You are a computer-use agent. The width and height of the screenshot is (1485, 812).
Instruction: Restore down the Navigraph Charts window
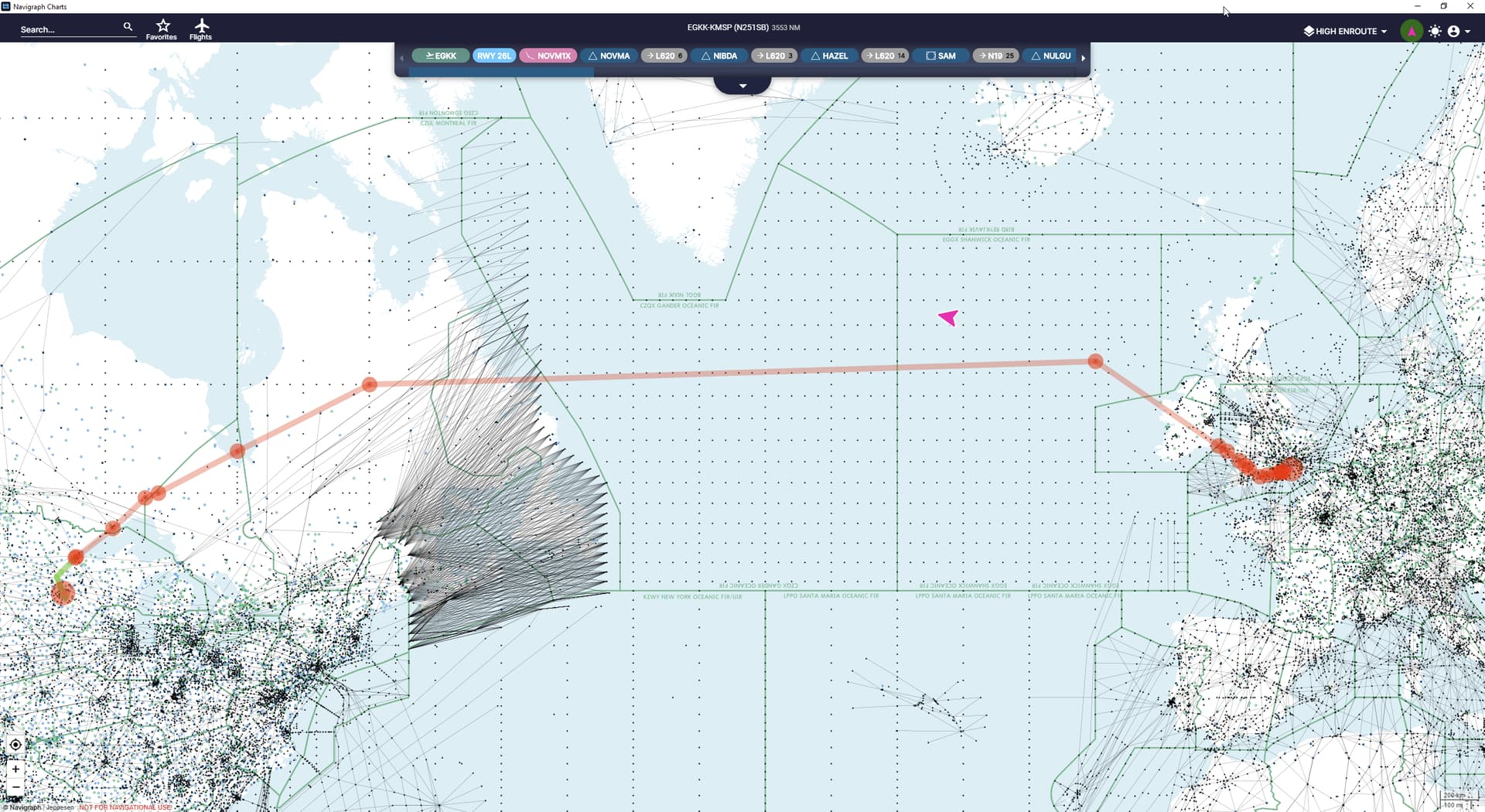(x=1443, y=6)
